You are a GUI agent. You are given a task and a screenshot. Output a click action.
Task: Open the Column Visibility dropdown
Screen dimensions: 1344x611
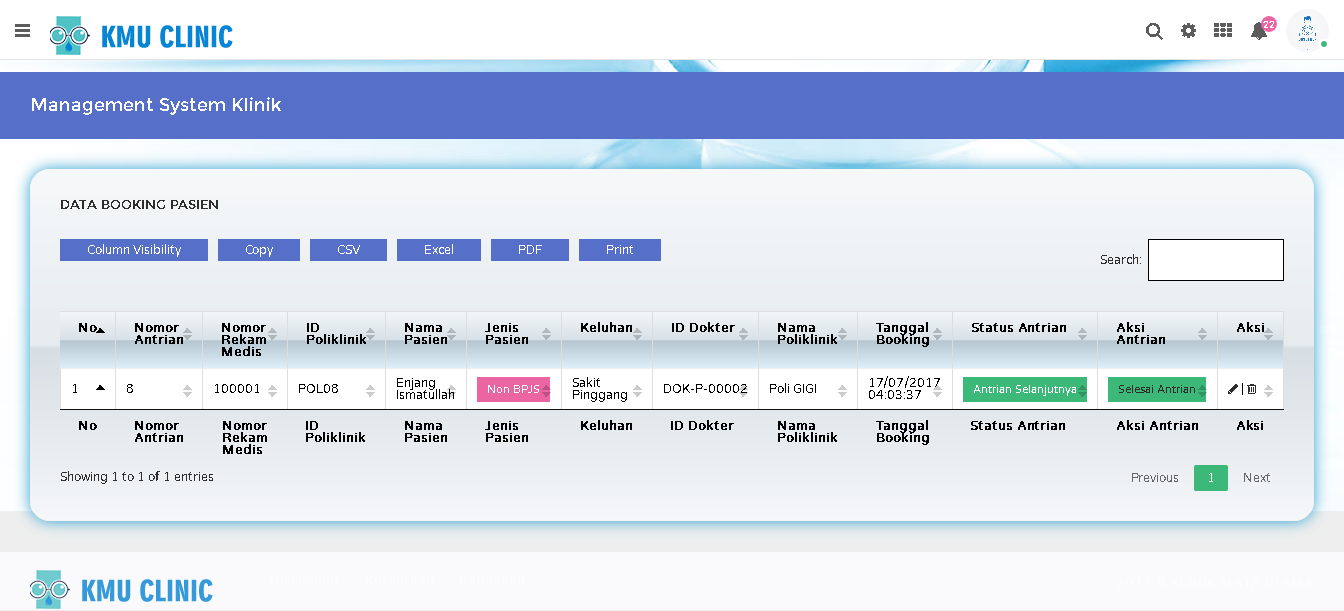[x=134, y=250]
